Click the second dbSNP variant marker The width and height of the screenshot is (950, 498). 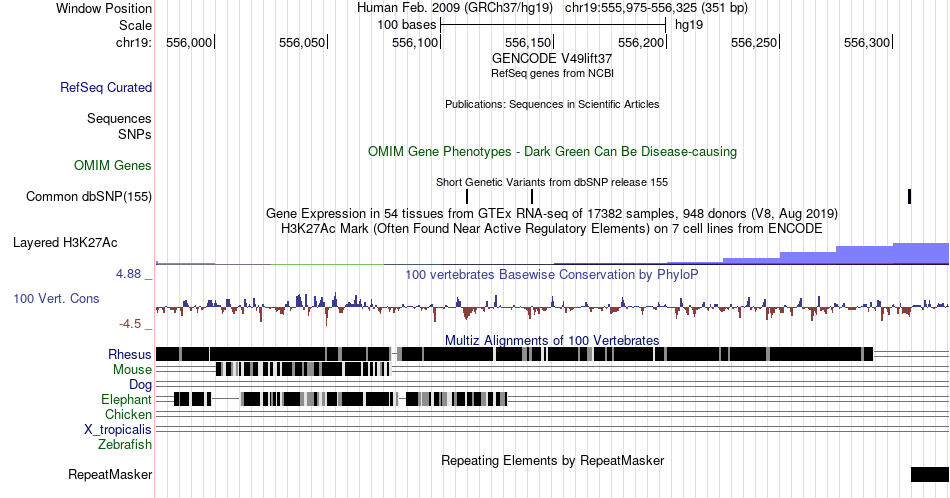pos(532,196)
